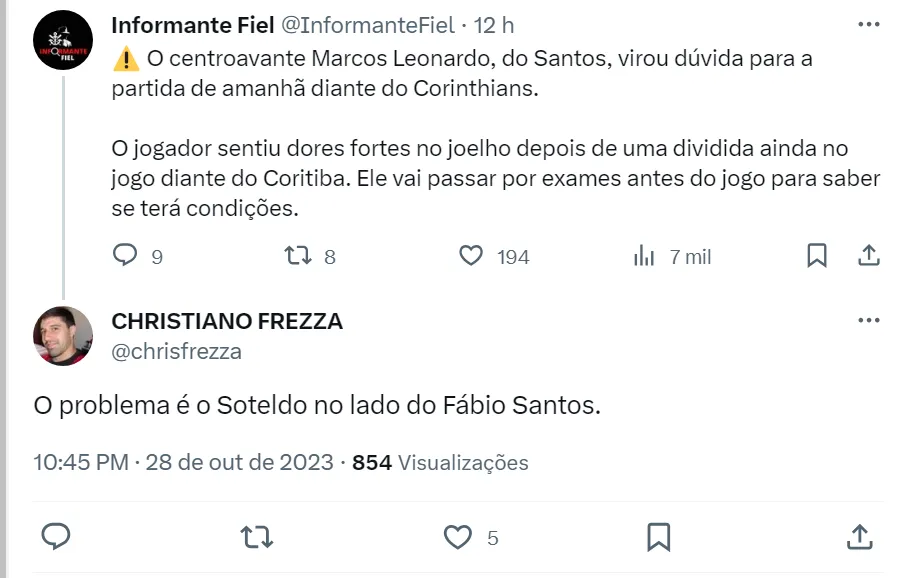Share Christiano Frezza's reply
This screenshot has height=578, width=907.
[859, 537]
